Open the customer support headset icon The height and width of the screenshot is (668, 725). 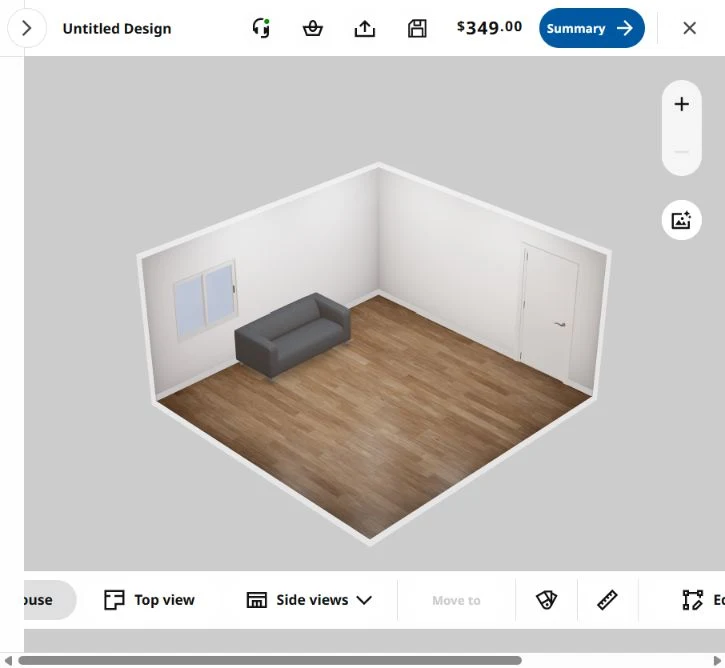pos(261,28)
